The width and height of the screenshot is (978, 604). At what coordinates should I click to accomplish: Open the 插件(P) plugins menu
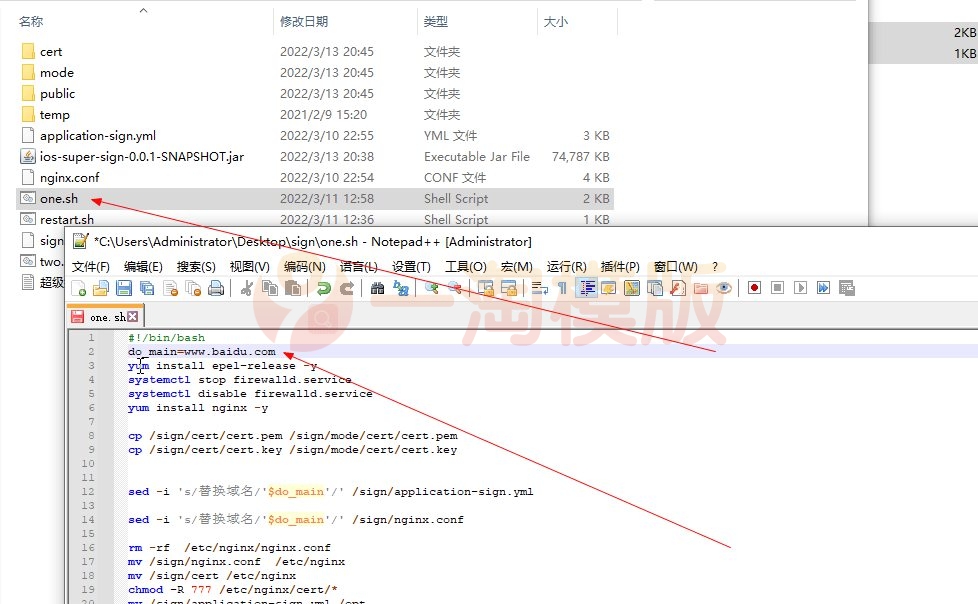click(x=620, y=266)
